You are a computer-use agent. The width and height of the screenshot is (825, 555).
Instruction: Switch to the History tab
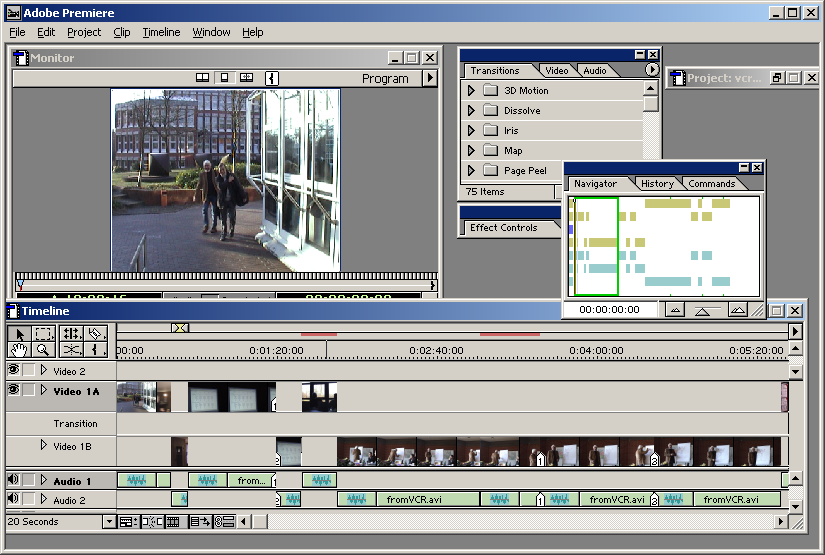tap(657, 184)
